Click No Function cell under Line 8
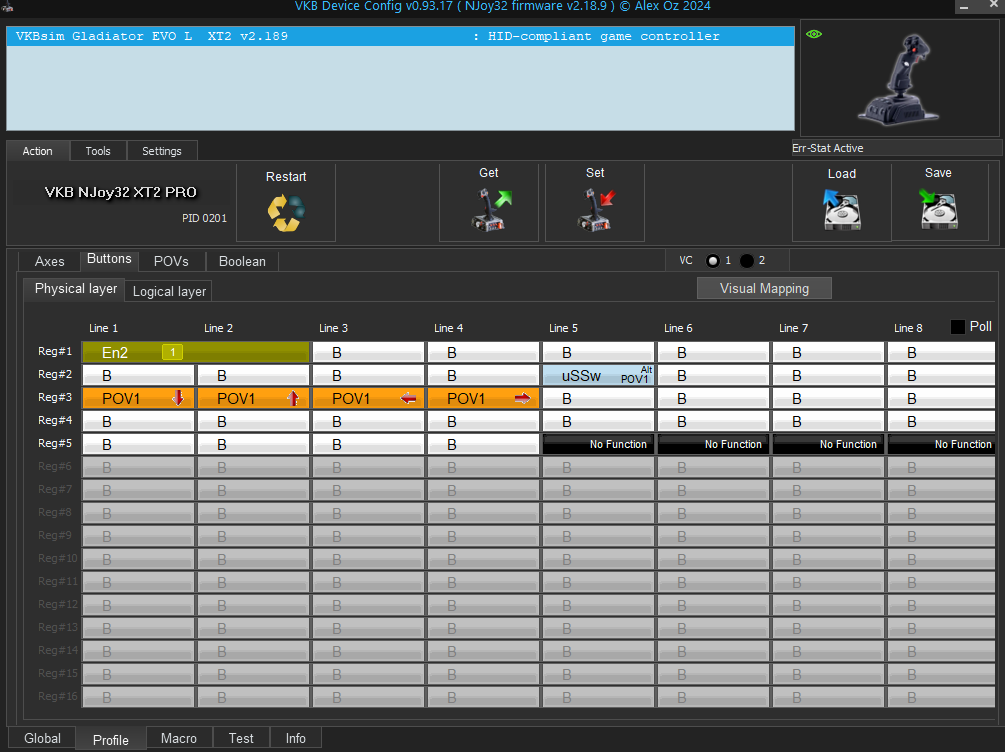 [x=942, y=444]
